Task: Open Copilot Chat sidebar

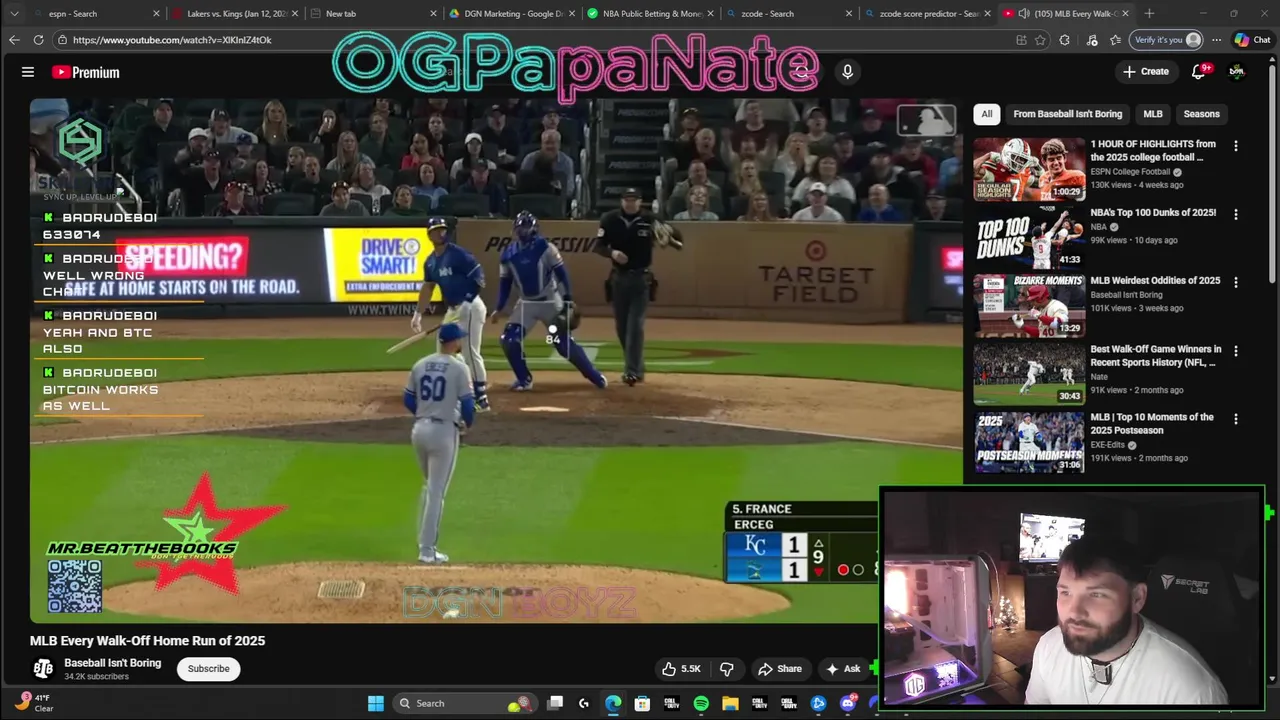Action: coord(1252,40)
